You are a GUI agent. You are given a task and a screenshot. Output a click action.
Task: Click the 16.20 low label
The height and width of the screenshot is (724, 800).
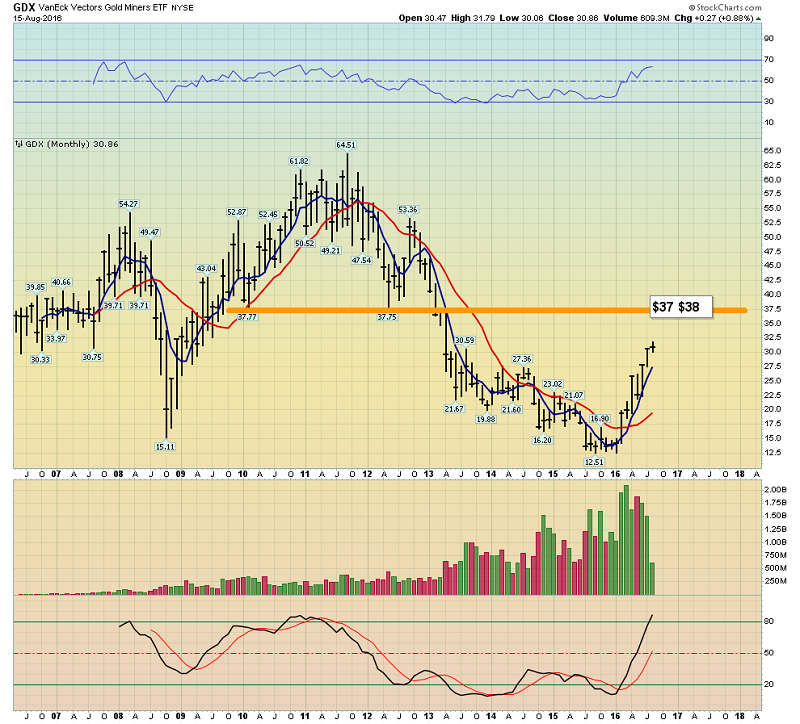coord(542,440)
